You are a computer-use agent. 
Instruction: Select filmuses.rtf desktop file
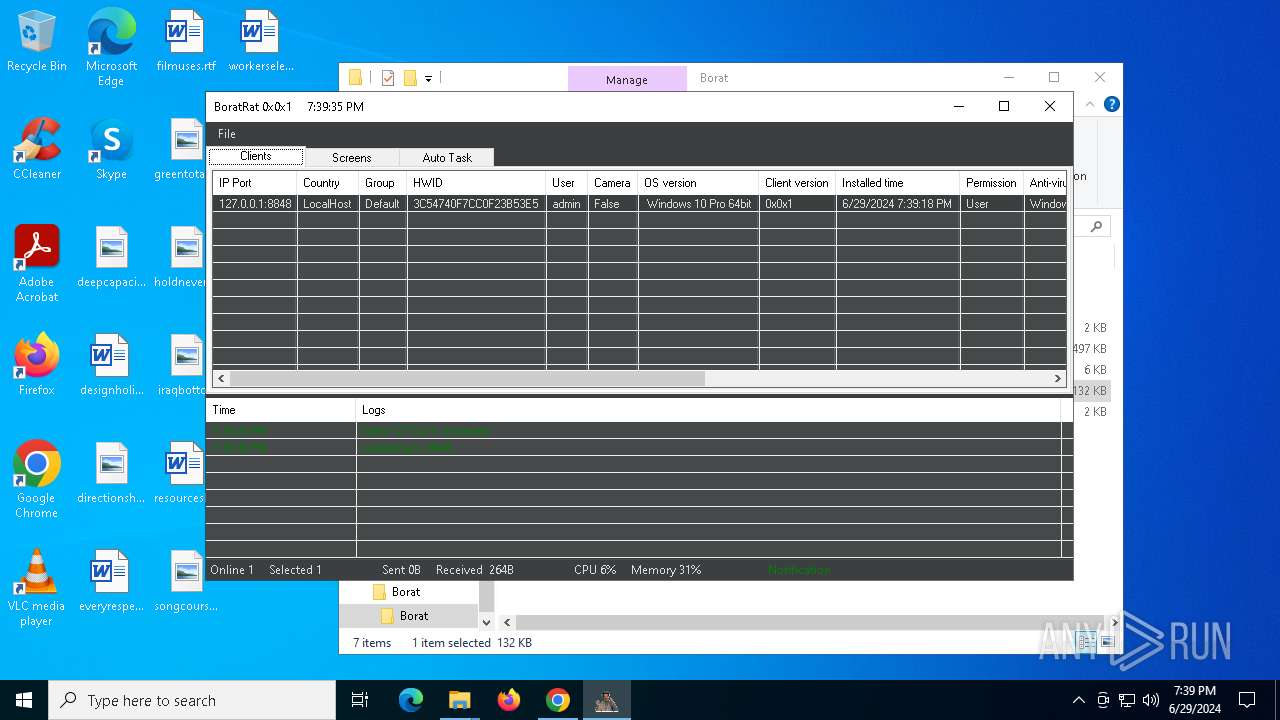pyautogui.click(x=186, y=42)
